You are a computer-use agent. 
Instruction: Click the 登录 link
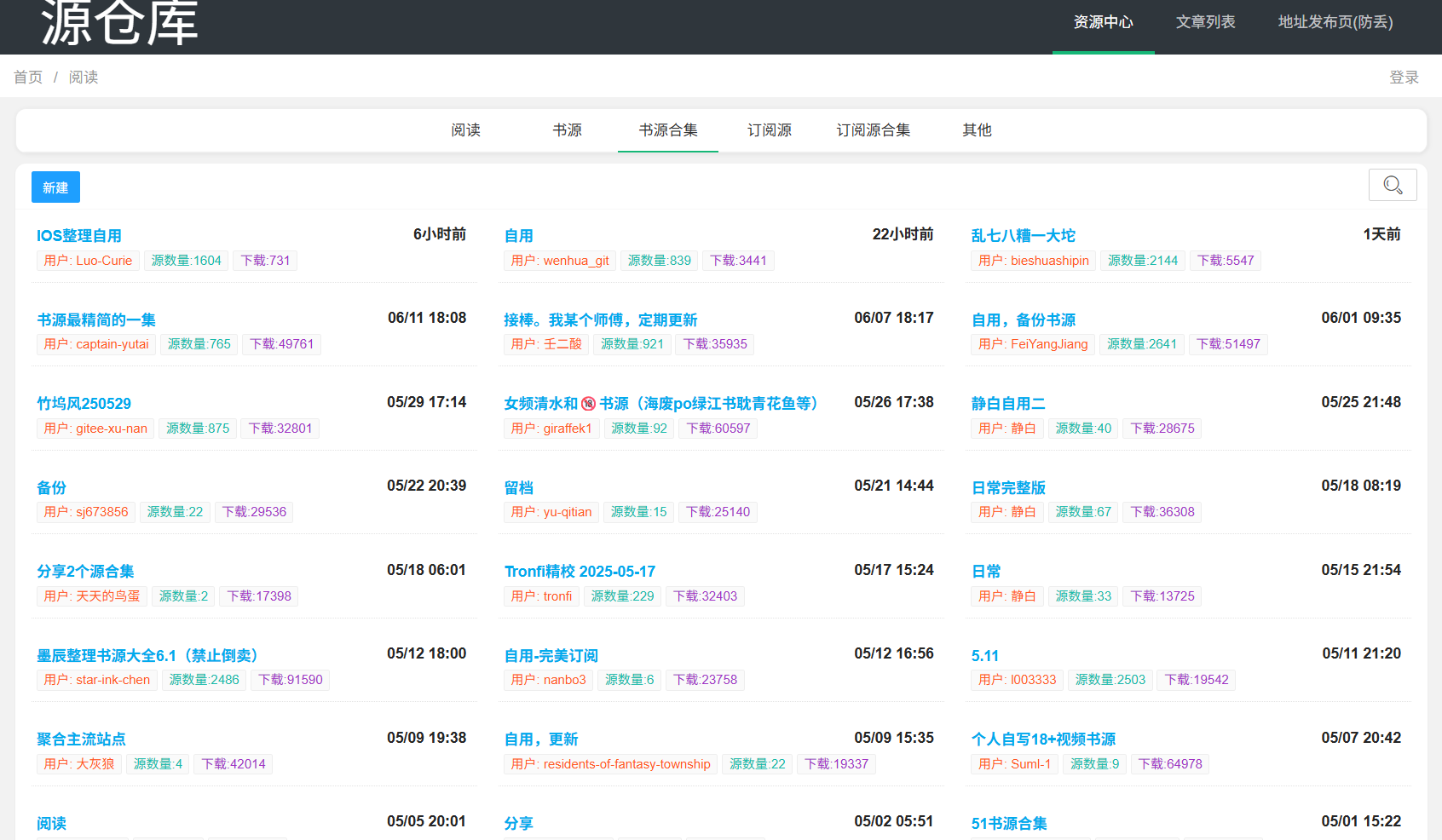pyautogui.click(x=1404, y=78)
